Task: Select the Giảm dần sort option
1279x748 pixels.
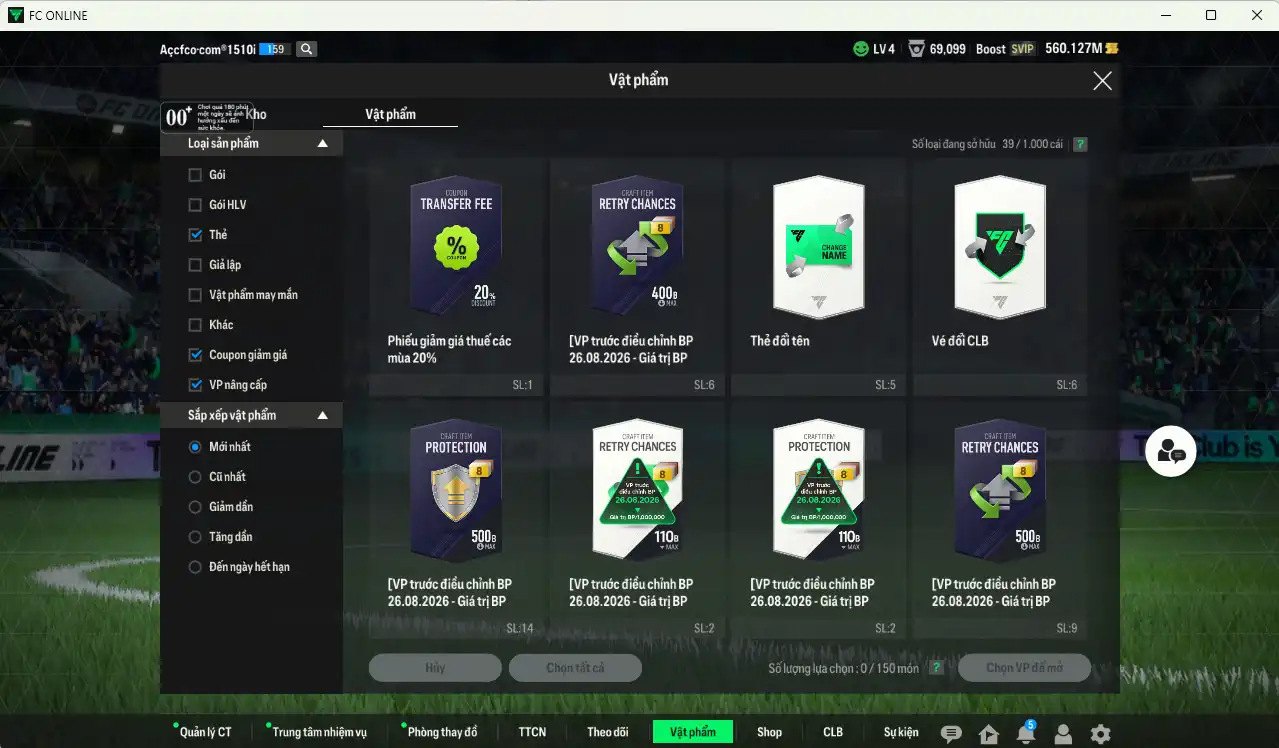Action: coord(195,507)
